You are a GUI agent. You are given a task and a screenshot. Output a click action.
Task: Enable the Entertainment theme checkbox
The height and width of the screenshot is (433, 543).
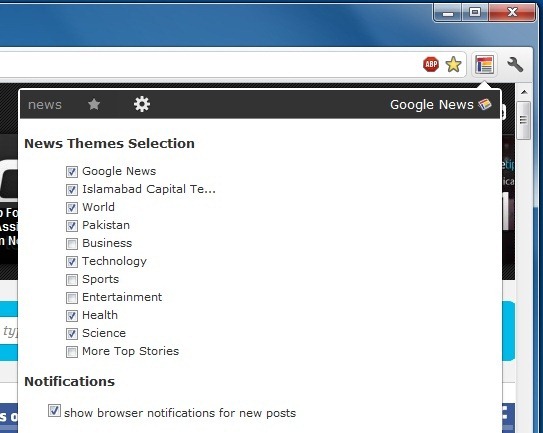click(x=72, y=298)
